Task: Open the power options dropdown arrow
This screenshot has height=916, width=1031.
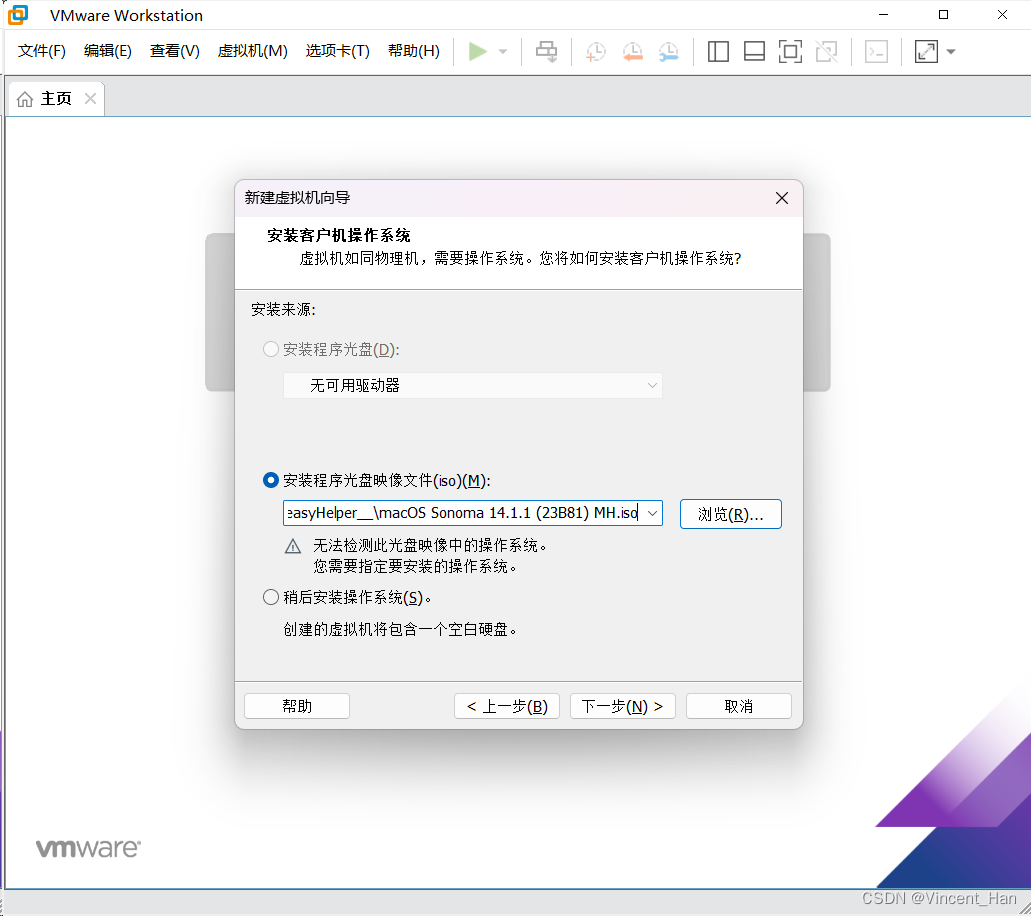Action: (x=503, y=51)
